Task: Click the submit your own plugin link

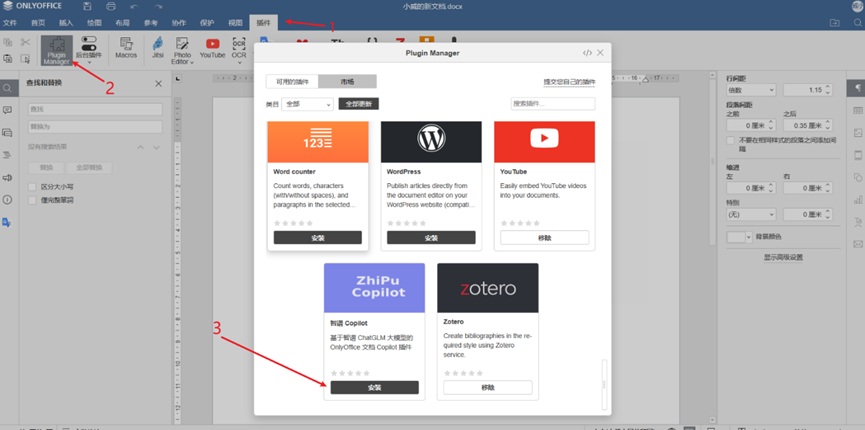Action: click(569, 82)
